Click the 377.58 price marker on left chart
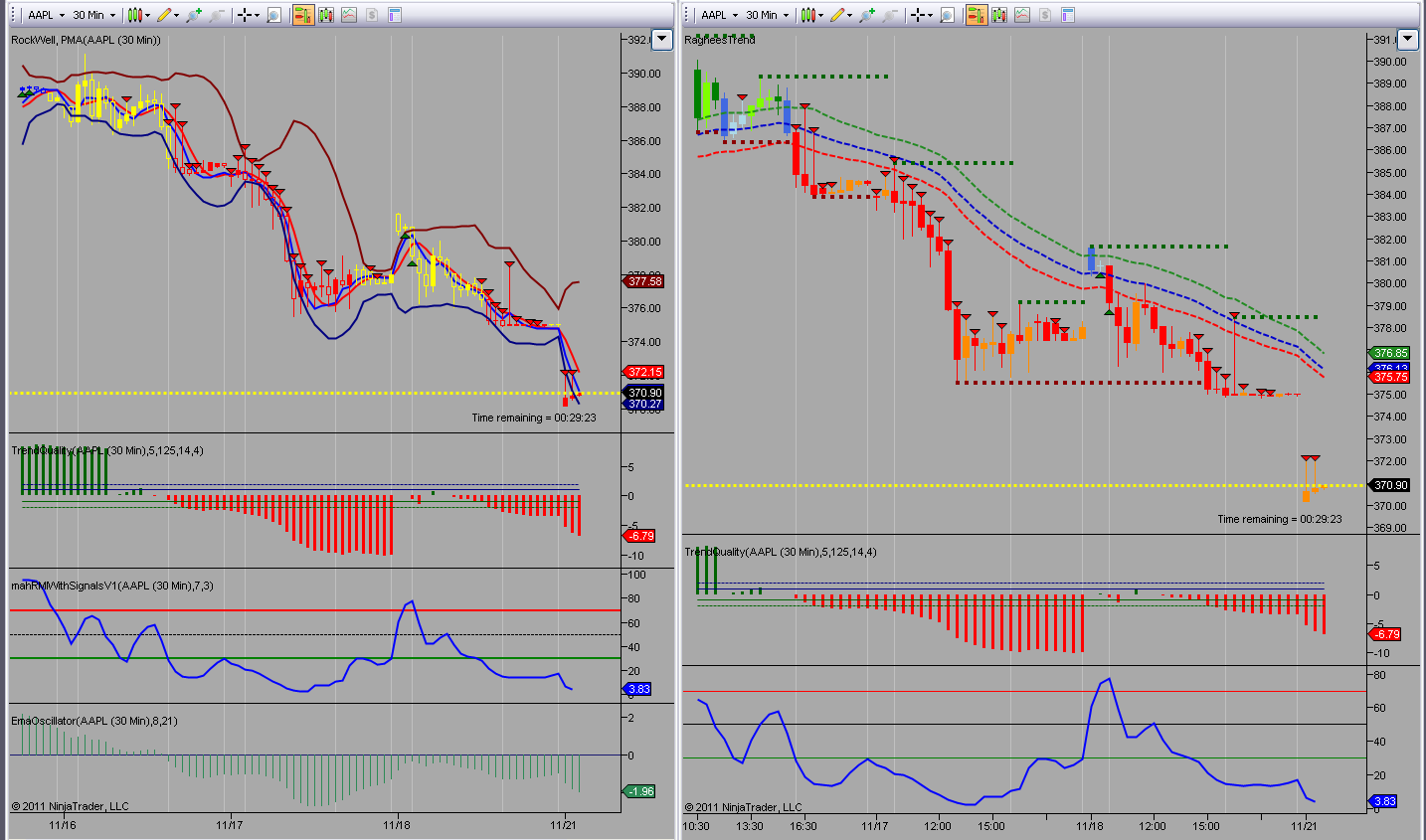Image resolution: width=1426 pixels, height=840 pixels. [x=644, y=281]
